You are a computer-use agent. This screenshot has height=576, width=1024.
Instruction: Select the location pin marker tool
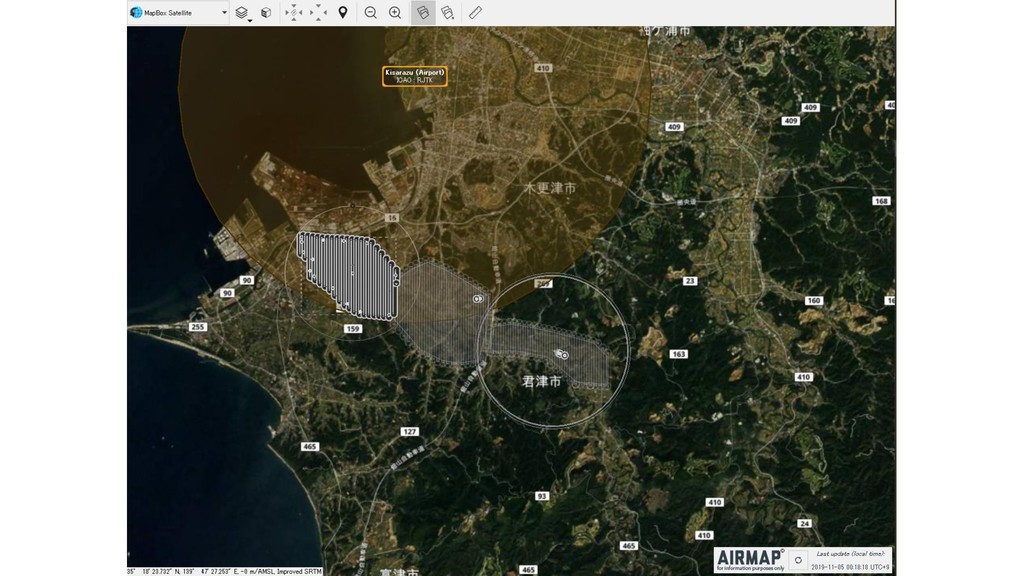(x=343, y=12)
